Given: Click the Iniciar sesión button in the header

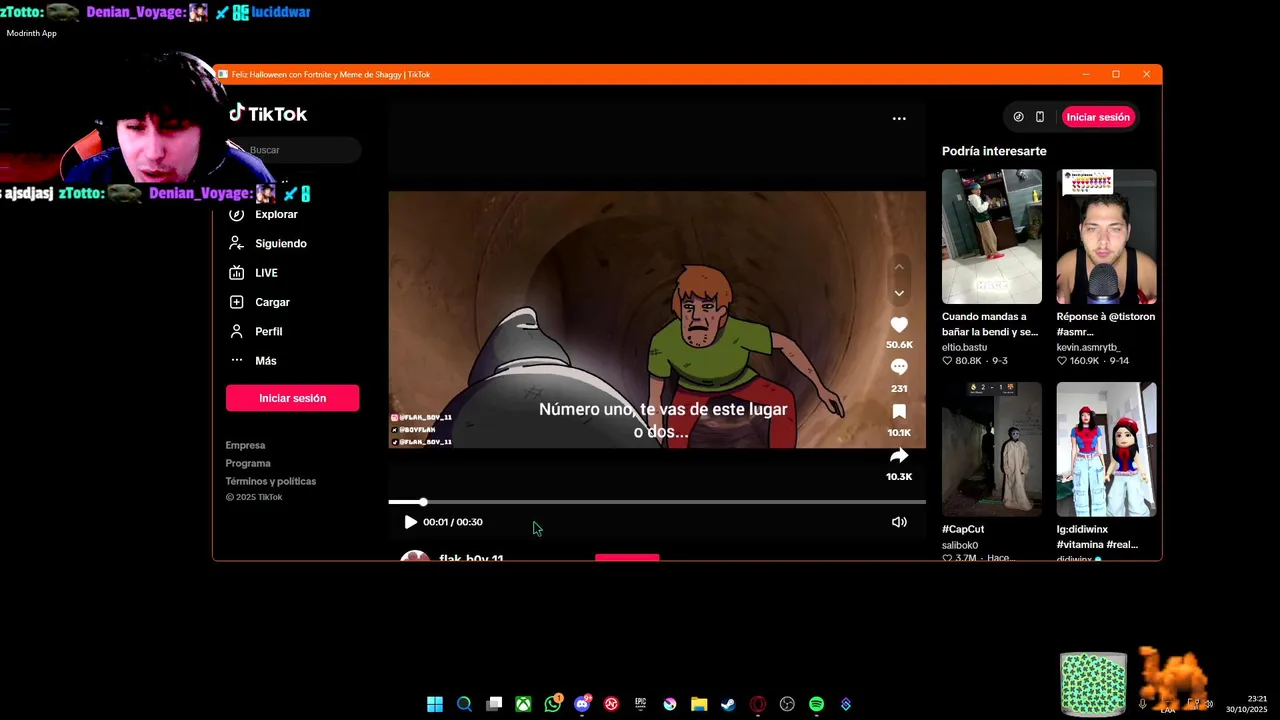Looking at the screenshot, I should [x=1098, y=117].
